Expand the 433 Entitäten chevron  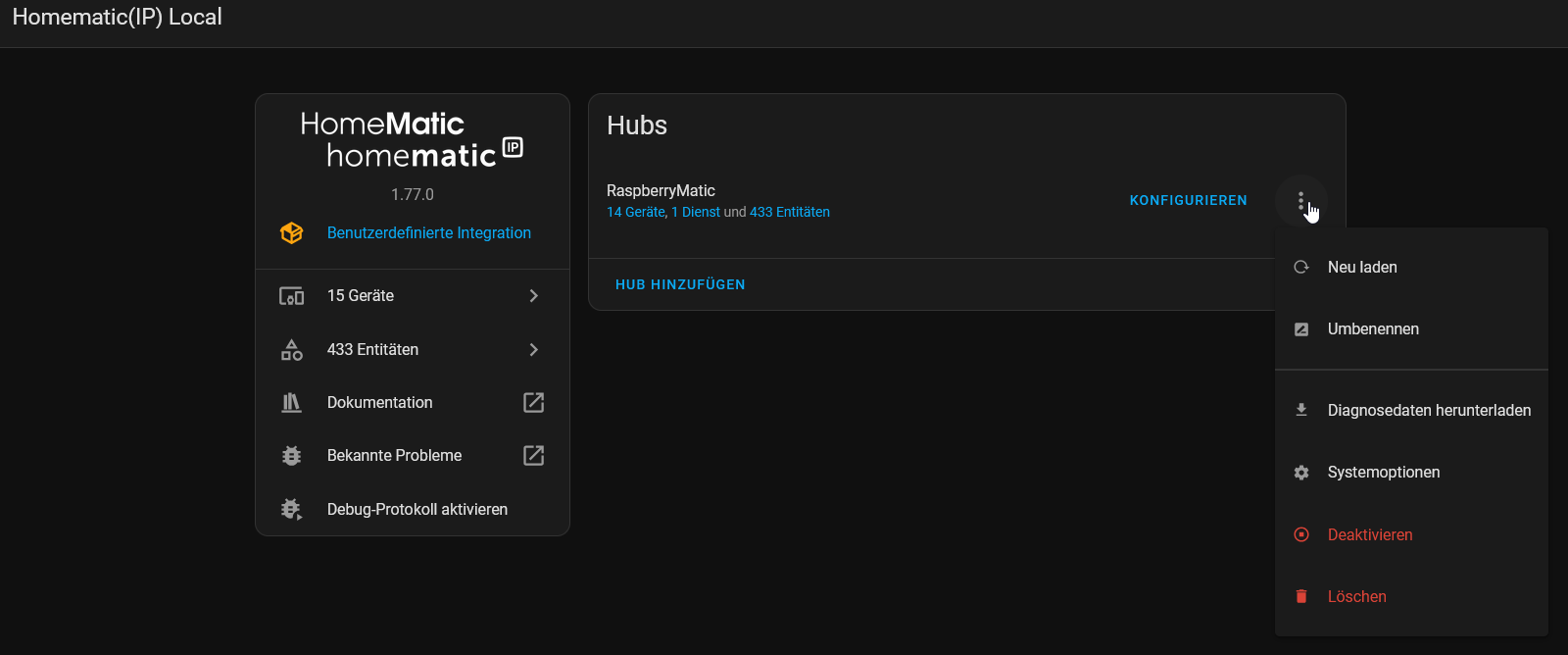534,349
